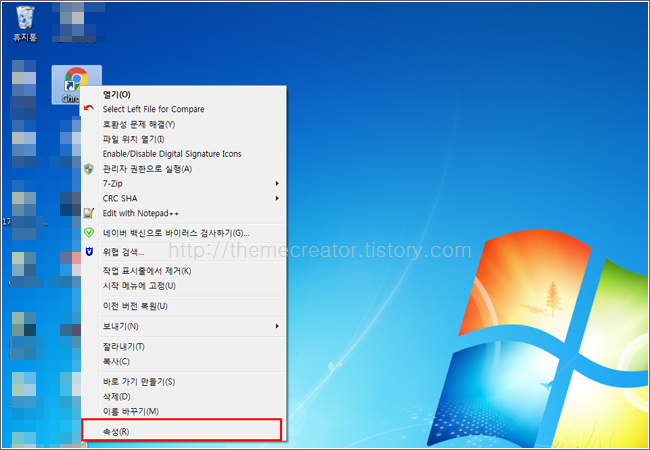Screen dimensions: 650x450
Task: Open file location via 파일 위치 열기(I)
Action: tap(184, 139)
